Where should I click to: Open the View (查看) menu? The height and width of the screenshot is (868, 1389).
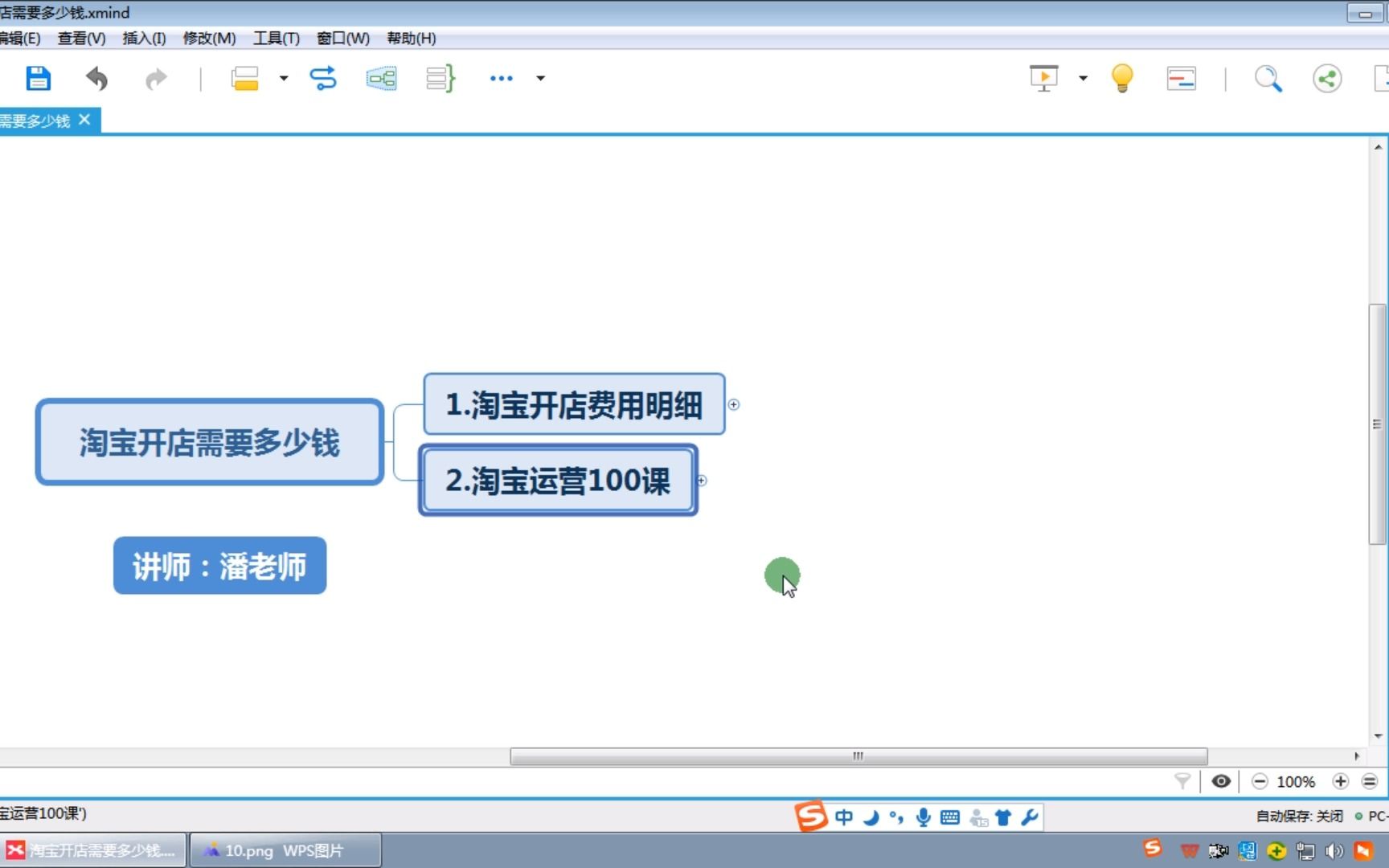tap(82, 38)
